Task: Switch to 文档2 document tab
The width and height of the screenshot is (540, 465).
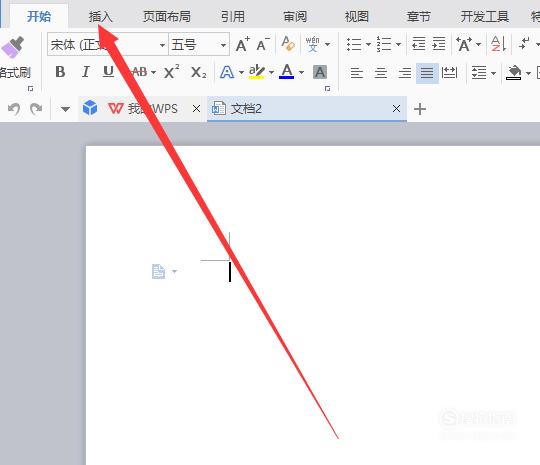Action: tap(307, 109)
